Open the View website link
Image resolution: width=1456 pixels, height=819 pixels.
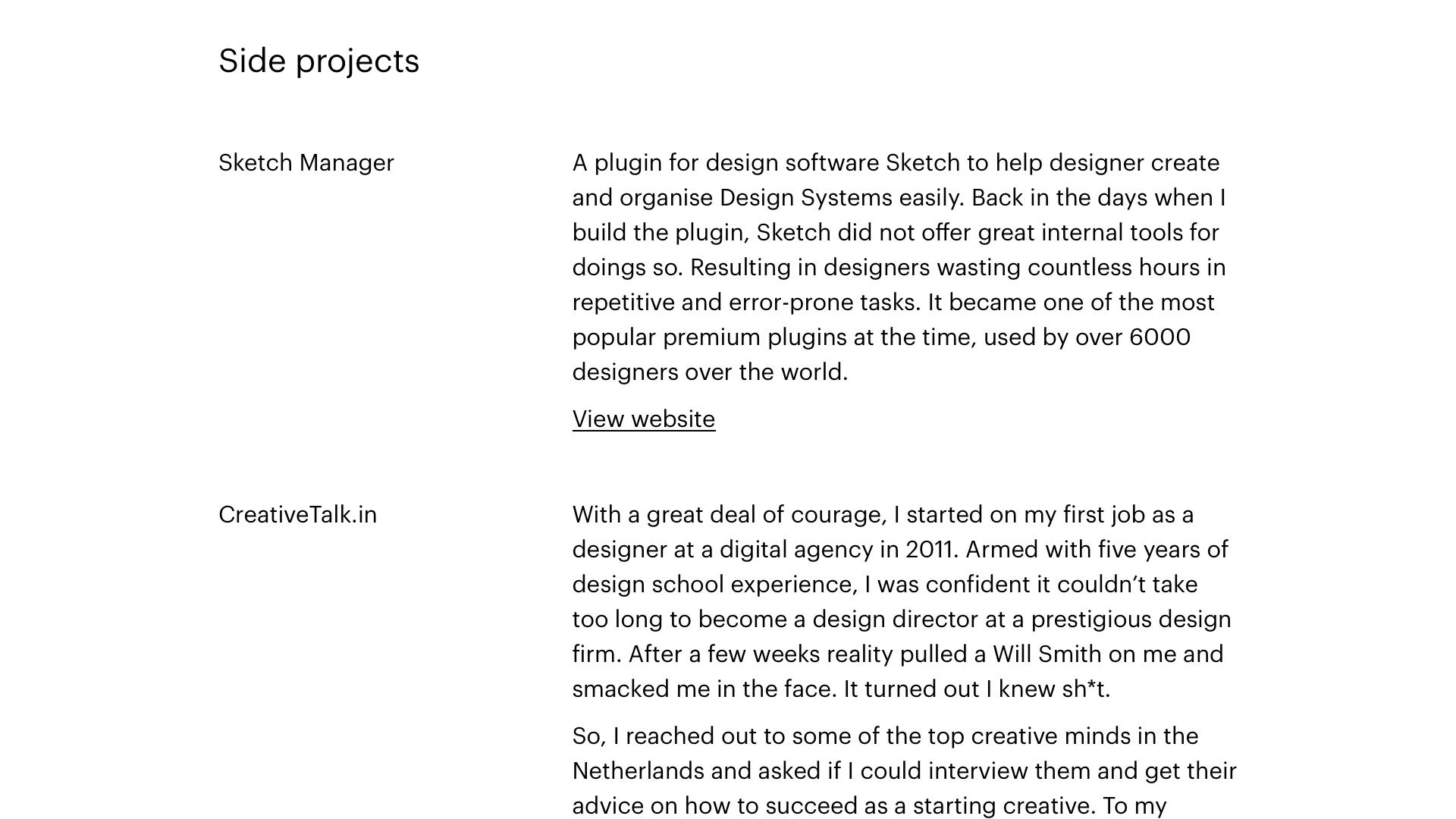pos(643,419)
